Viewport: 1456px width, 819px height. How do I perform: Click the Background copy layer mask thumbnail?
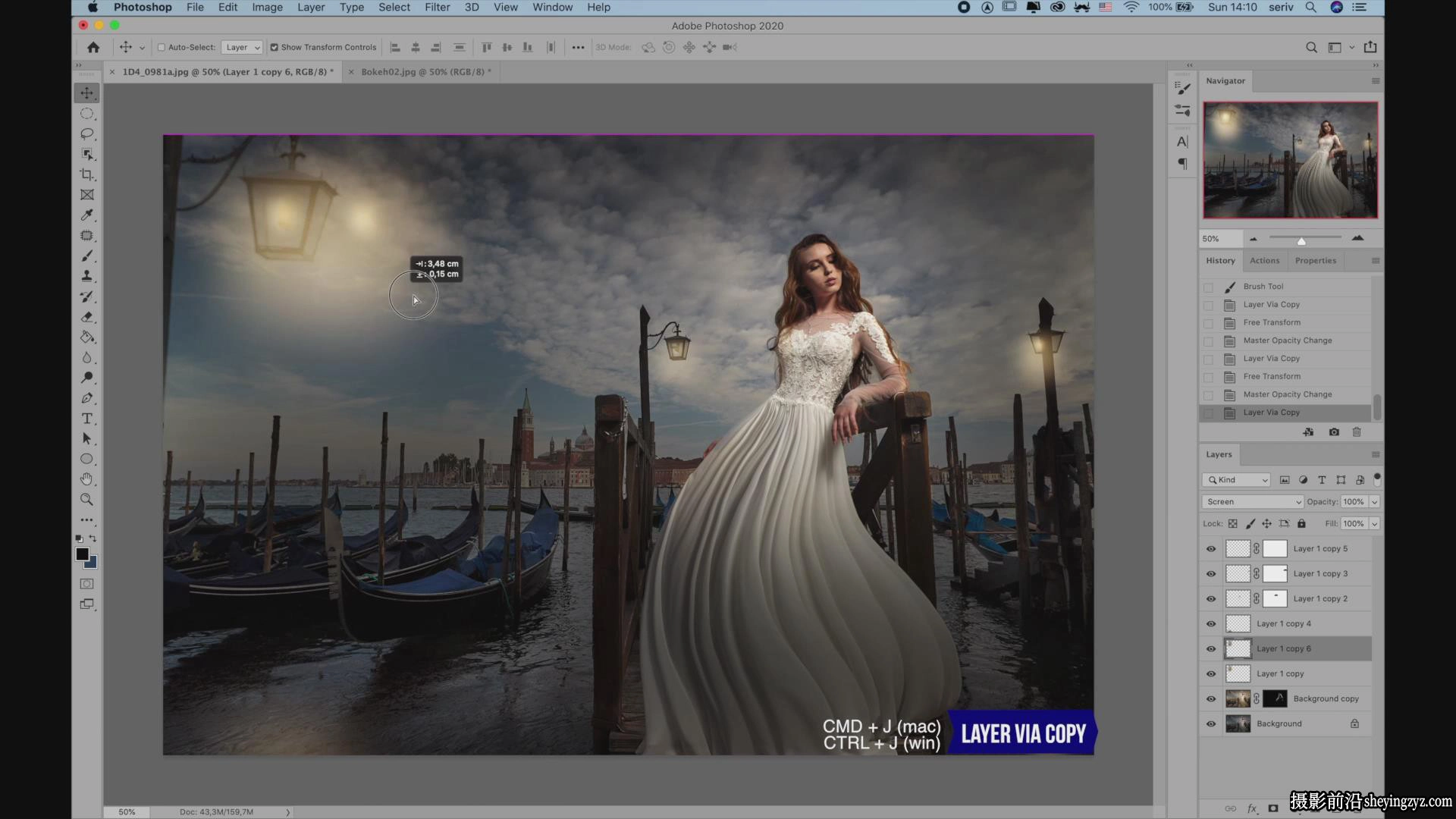(x=1275, y=699)
